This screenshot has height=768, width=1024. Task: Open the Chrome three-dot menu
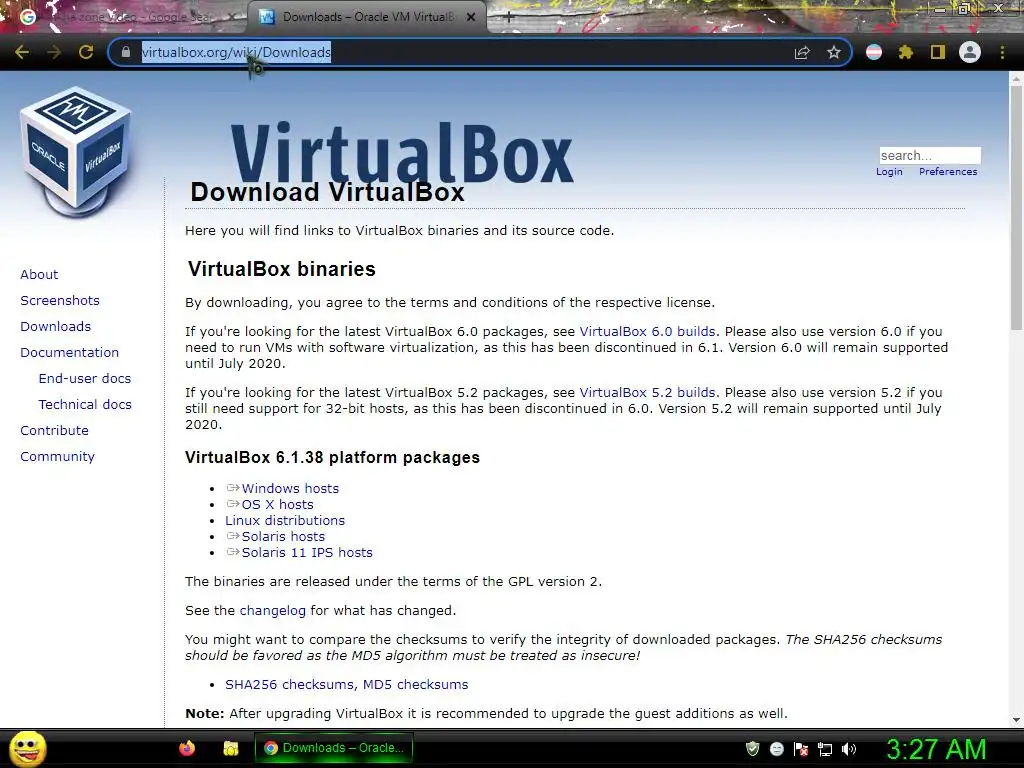1002,52
